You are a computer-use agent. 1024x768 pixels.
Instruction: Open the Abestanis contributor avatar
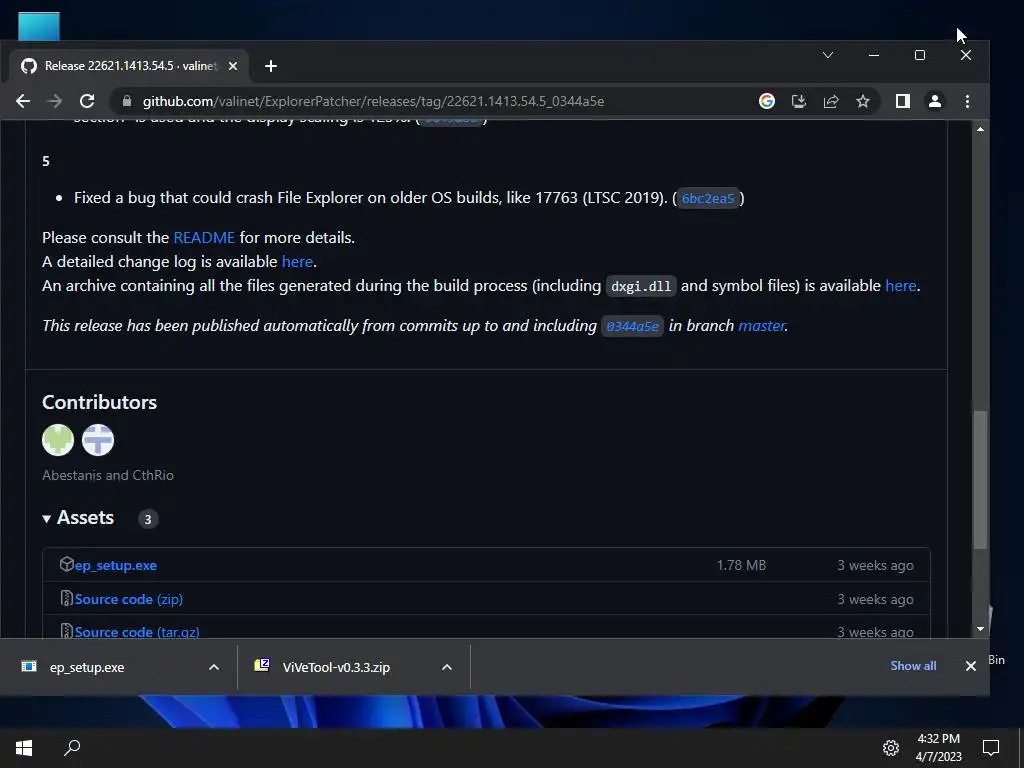tap(58, 440)
